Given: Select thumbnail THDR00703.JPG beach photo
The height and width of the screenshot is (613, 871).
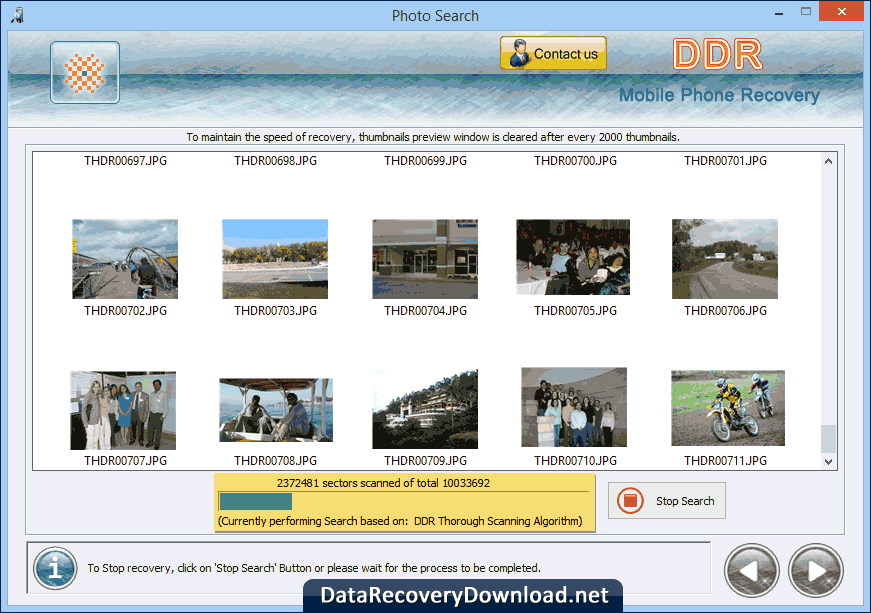Looking at the screenshot, I should point(275,259).
